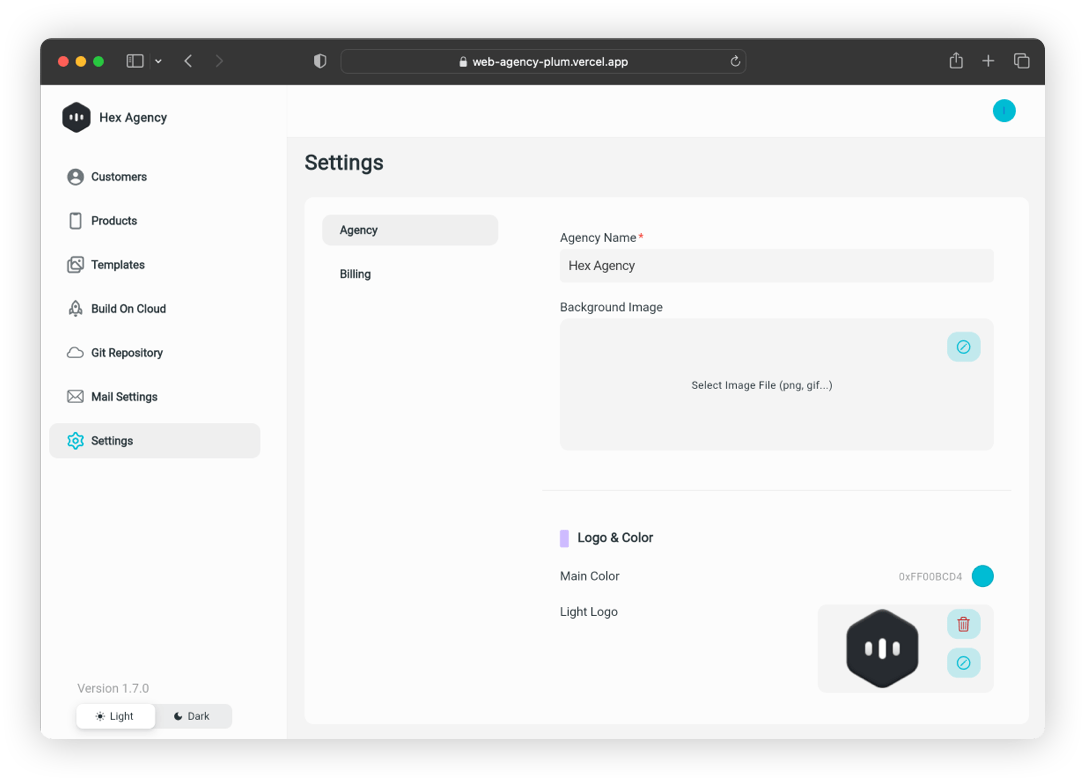The width and height of the screenshot is (1085, 781).
Task: Delete the Light Logo with trash icon
Action: coord(963,623)
